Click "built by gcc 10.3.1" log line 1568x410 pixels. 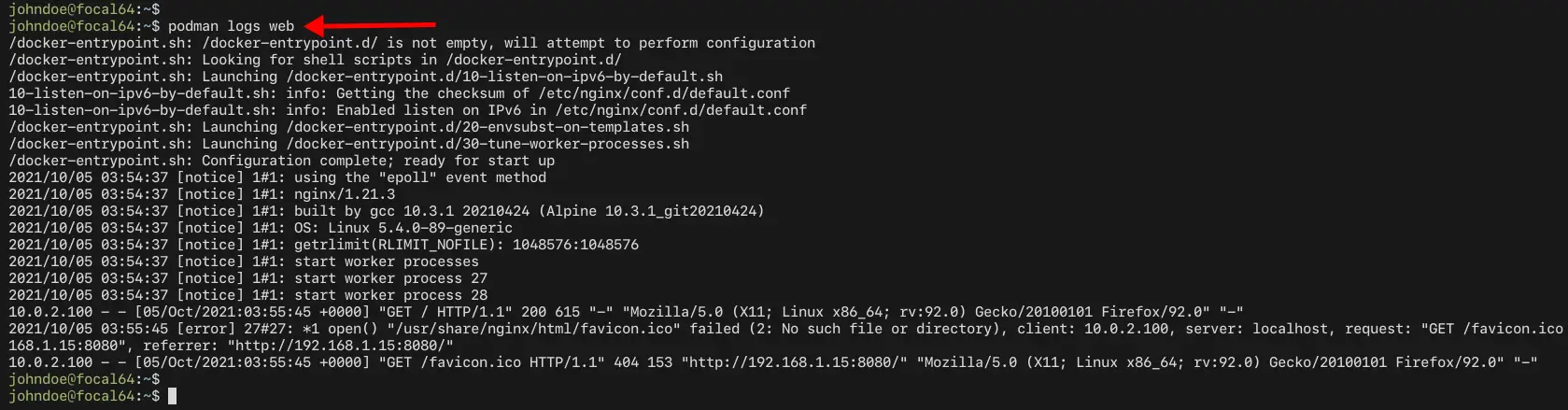point(374,211)
